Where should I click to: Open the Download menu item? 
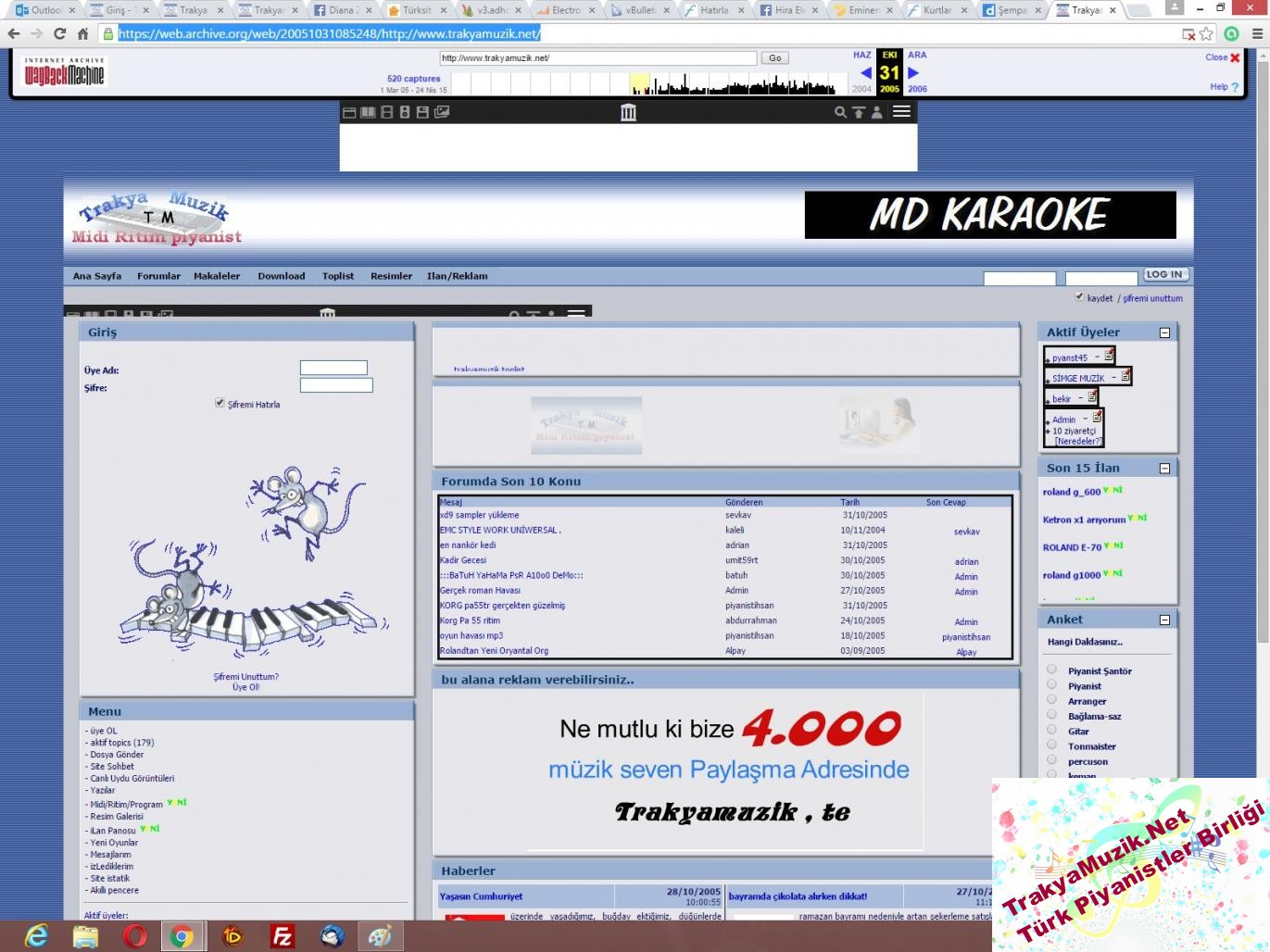[x=281, y=276]
